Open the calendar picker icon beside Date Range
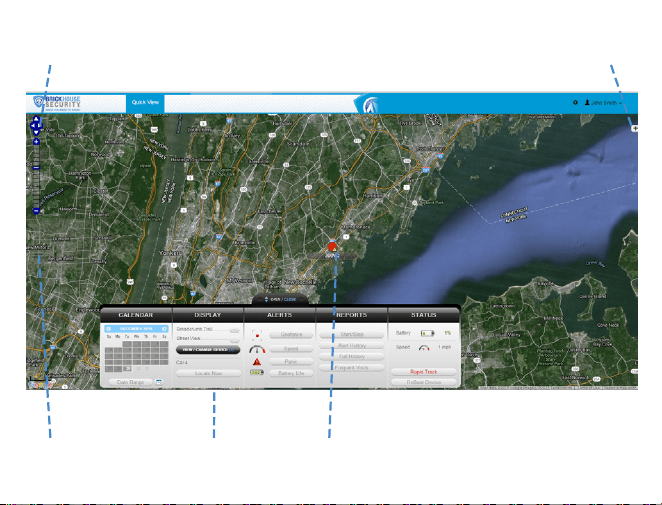This screenshot has height=505, width=662. pos(159,382)
